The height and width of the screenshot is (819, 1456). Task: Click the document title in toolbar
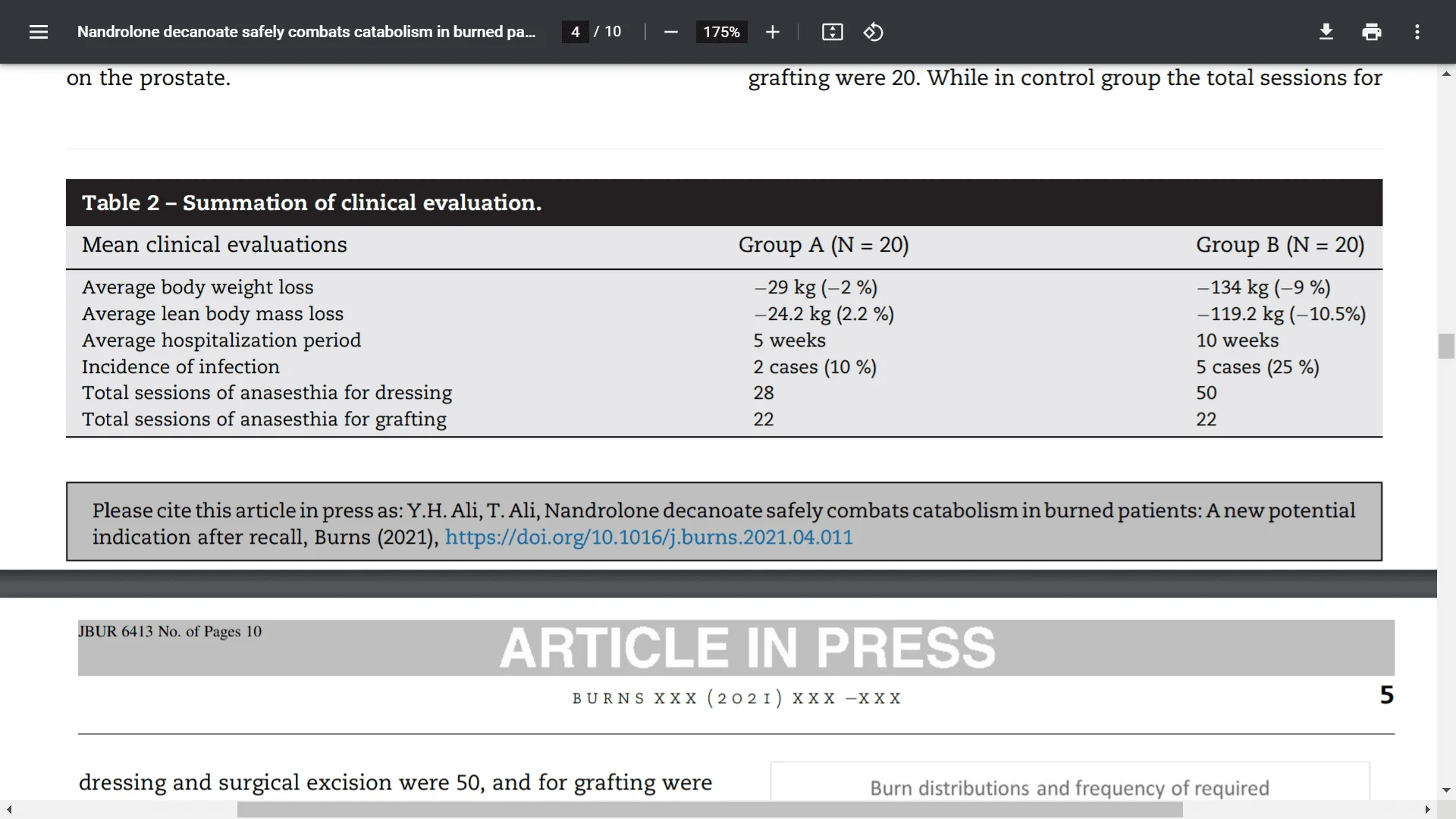pos(306,32)
